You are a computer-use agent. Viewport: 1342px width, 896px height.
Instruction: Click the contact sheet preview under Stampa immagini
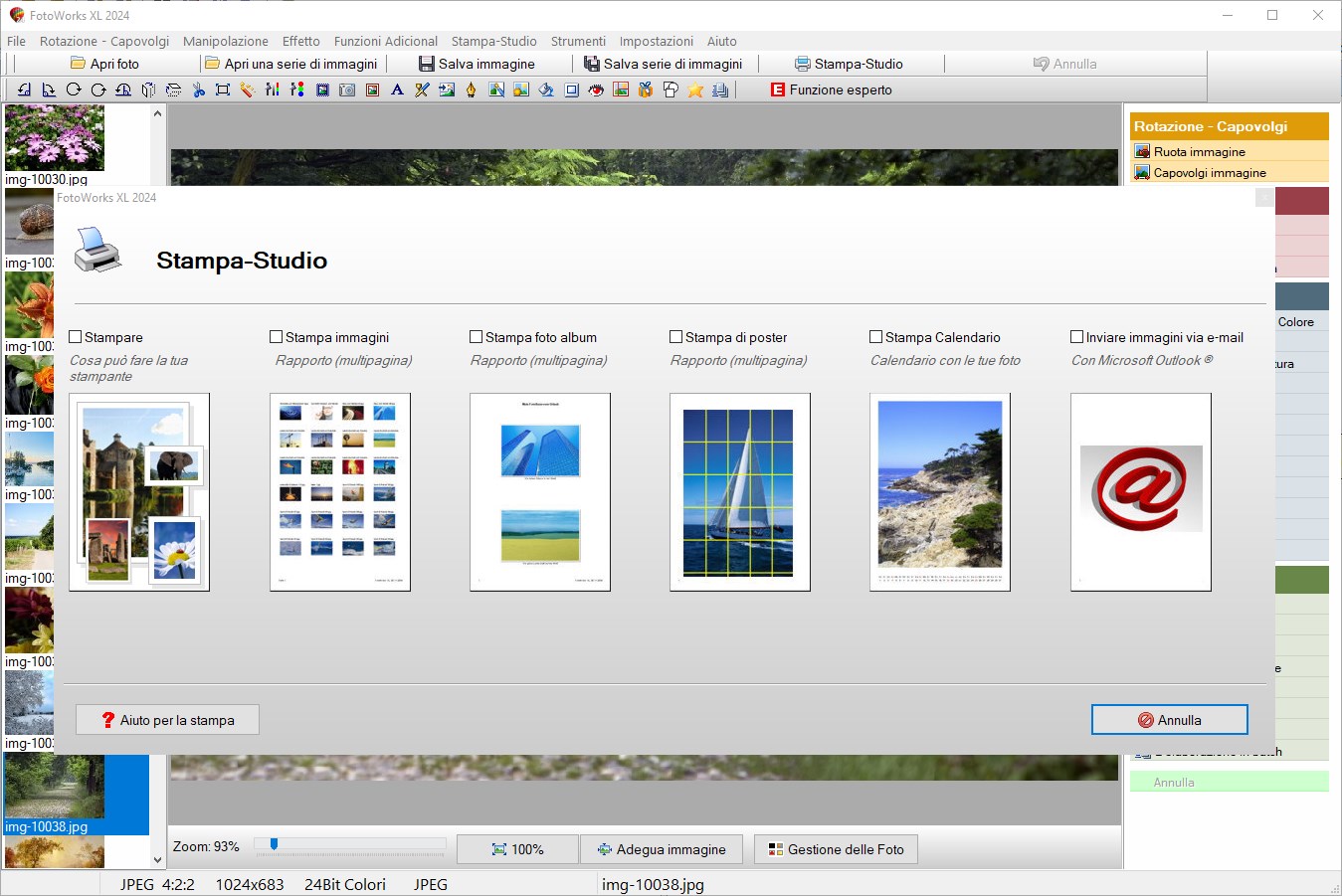point(340,492)
